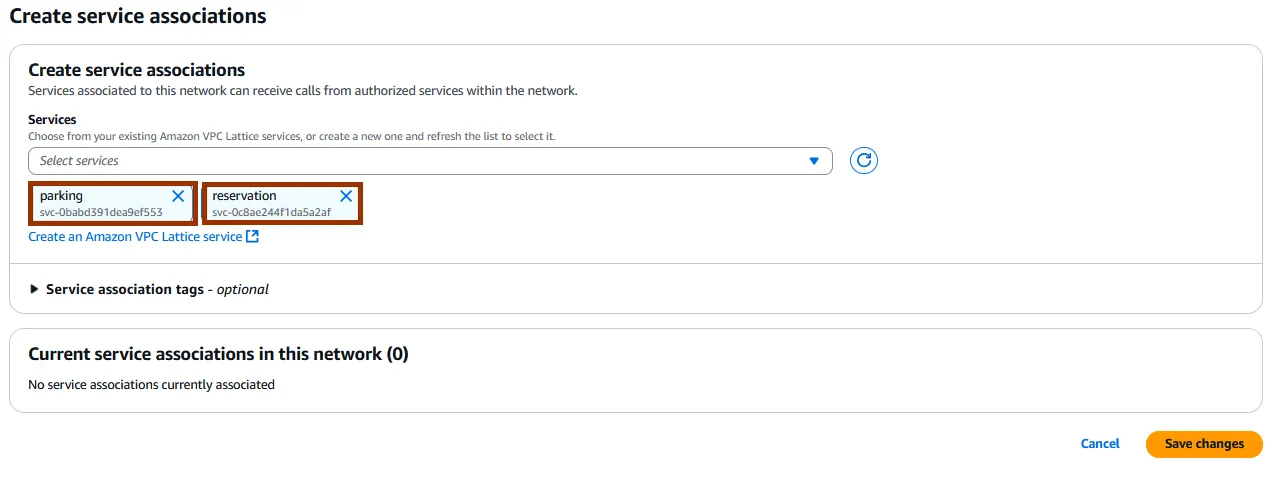
Task: Click the top Create service associations page title
Action: click(x=138, y=16)
